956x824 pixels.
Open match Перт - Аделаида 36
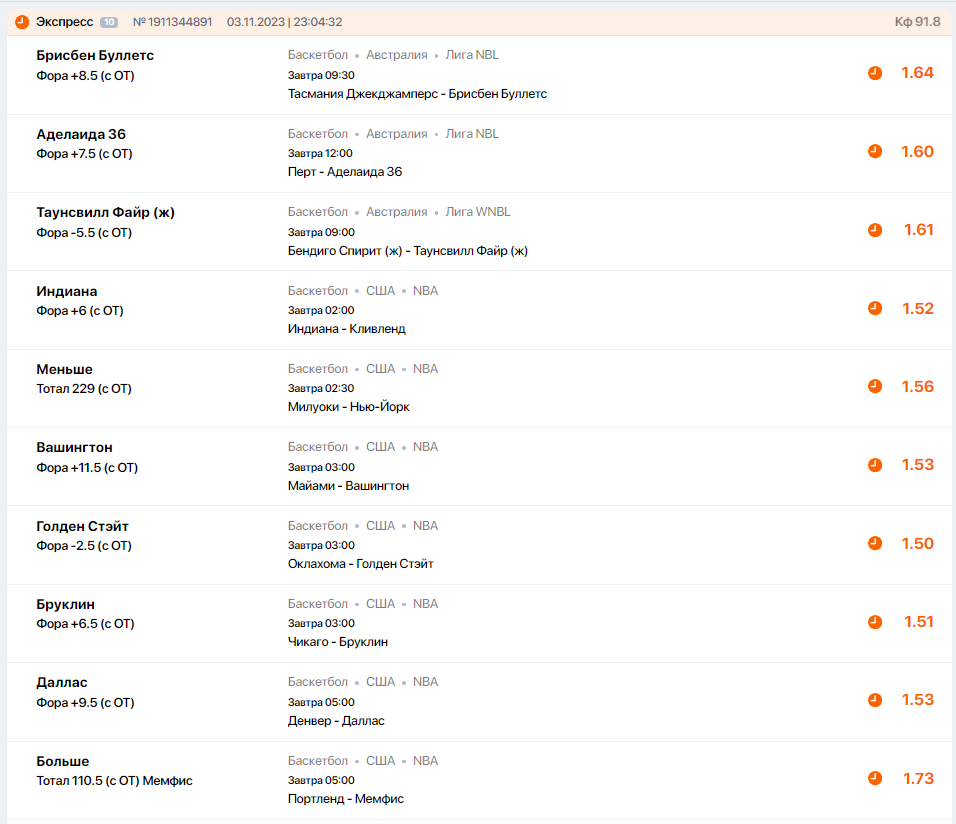pos(345,172)
